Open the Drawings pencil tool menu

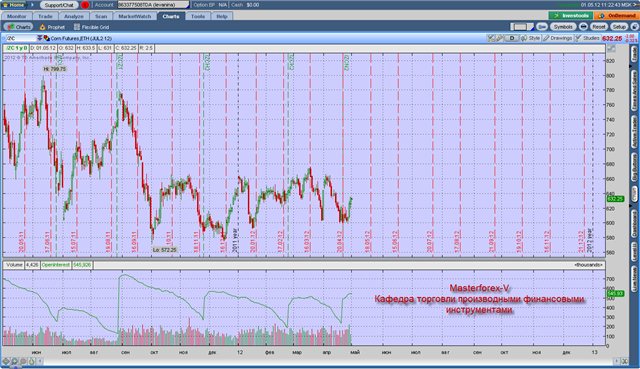(x=558, y=38)
